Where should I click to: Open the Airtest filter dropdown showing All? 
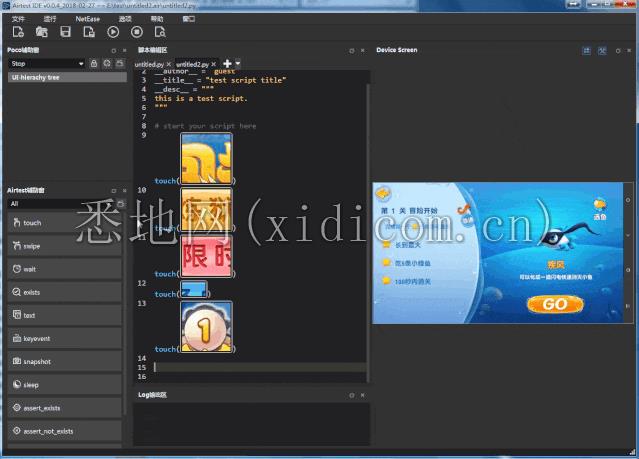pos(60,204)
